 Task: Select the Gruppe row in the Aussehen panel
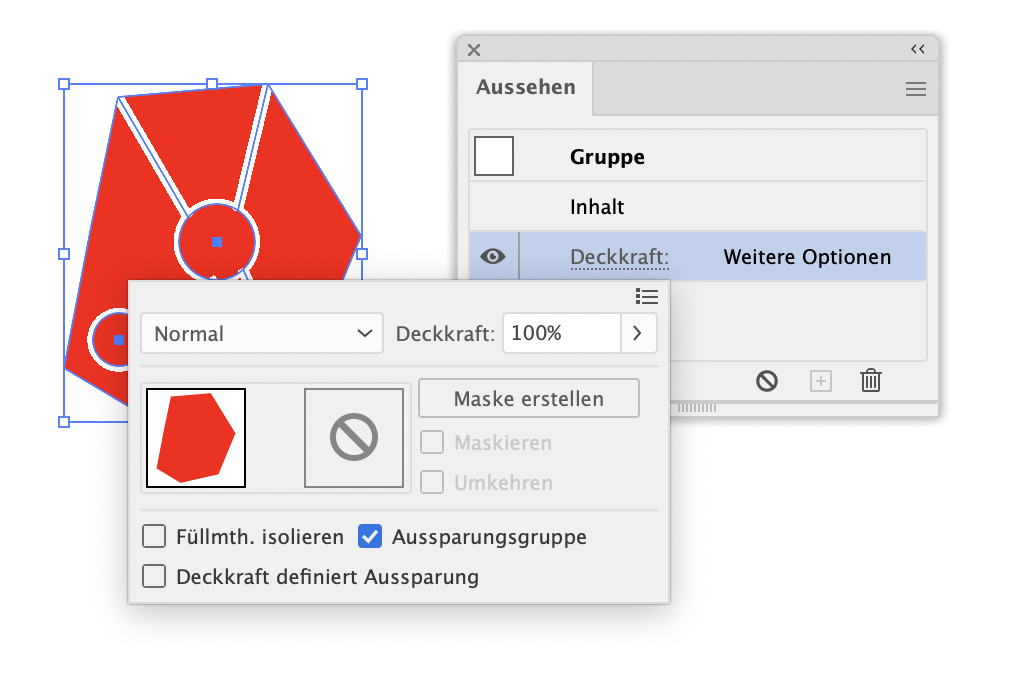point(607,156)
